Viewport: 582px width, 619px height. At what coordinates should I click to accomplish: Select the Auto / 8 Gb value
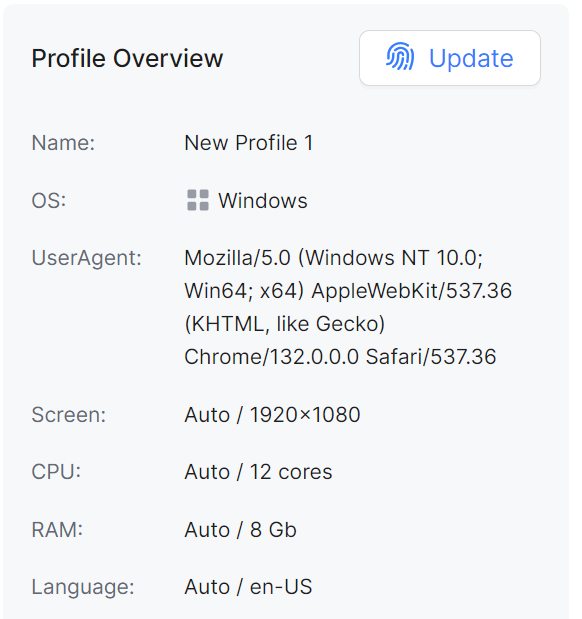point(240,530)
